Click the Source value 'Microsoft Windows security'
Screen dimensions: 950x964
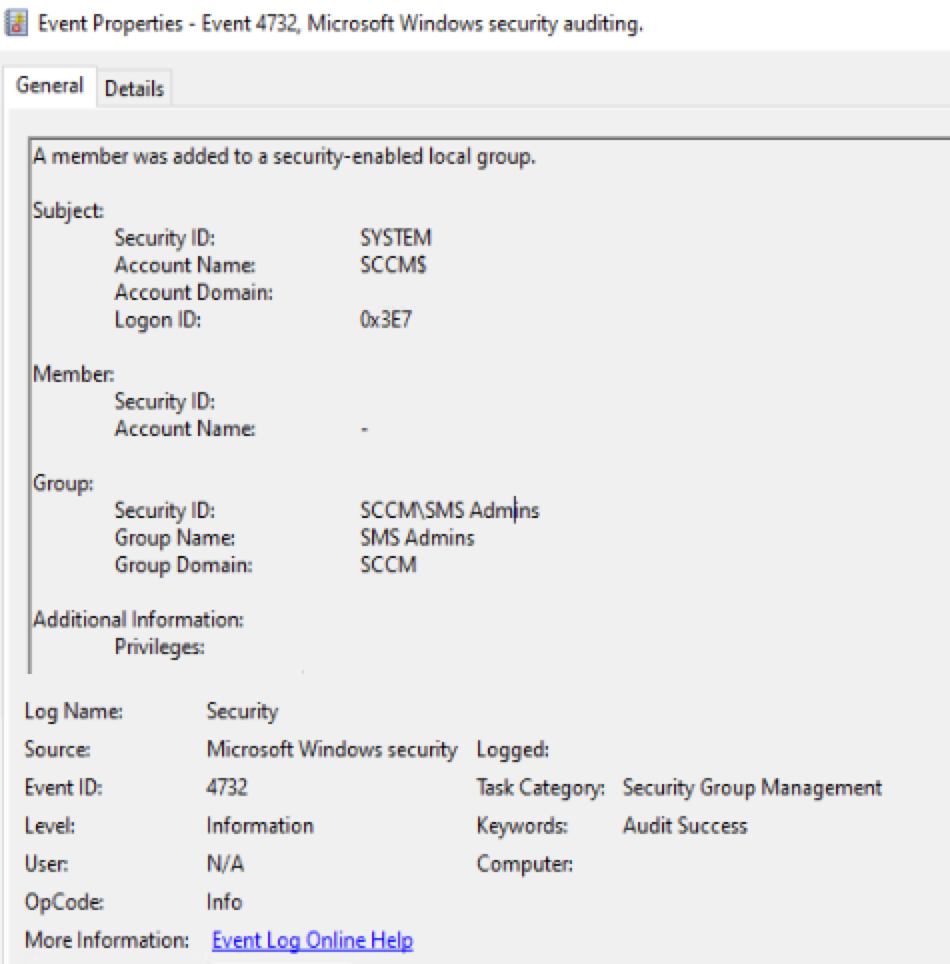click(x=332, y=749)
